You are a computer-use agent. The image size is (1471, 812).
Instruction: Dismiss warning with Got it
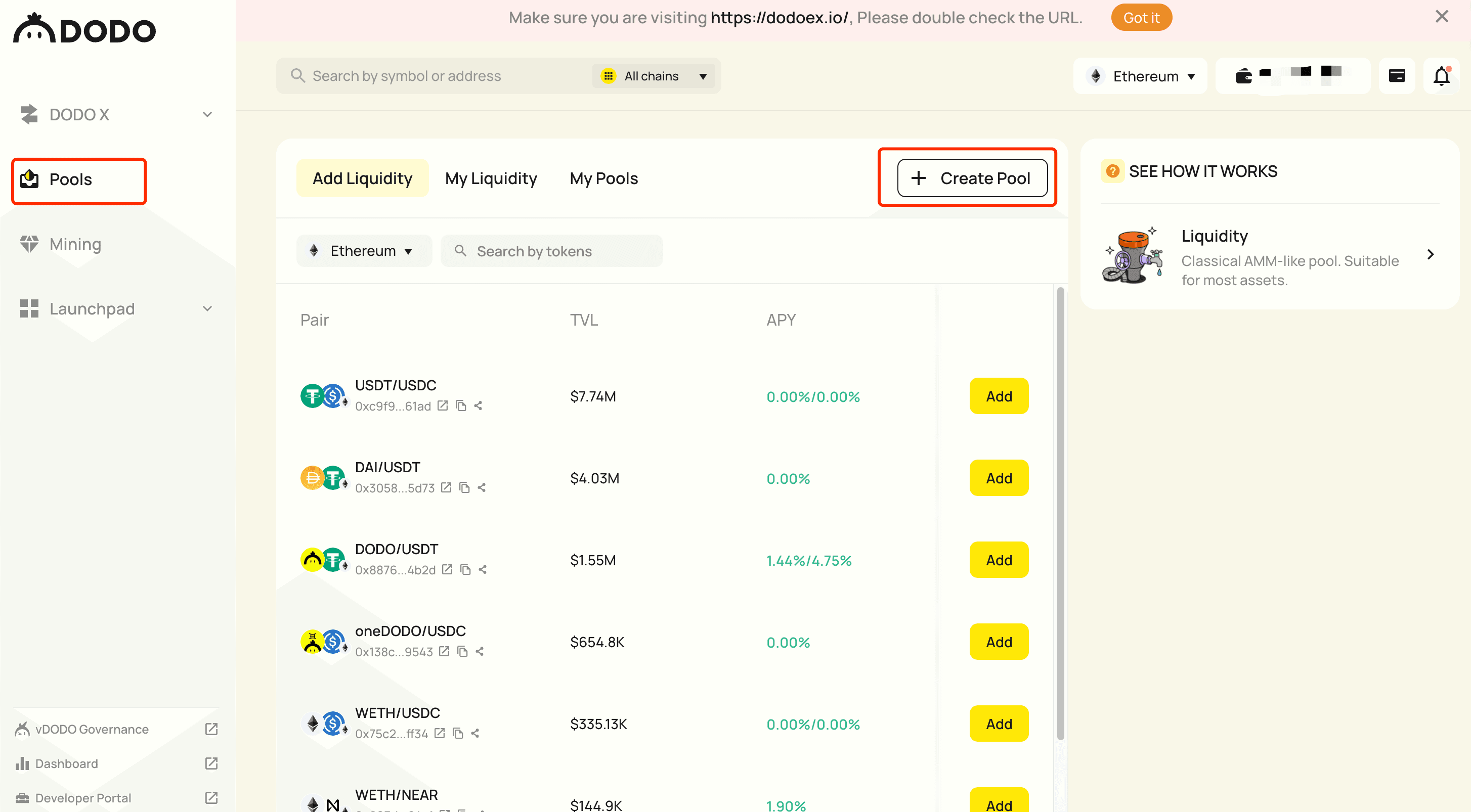(x=1141, y=18)
